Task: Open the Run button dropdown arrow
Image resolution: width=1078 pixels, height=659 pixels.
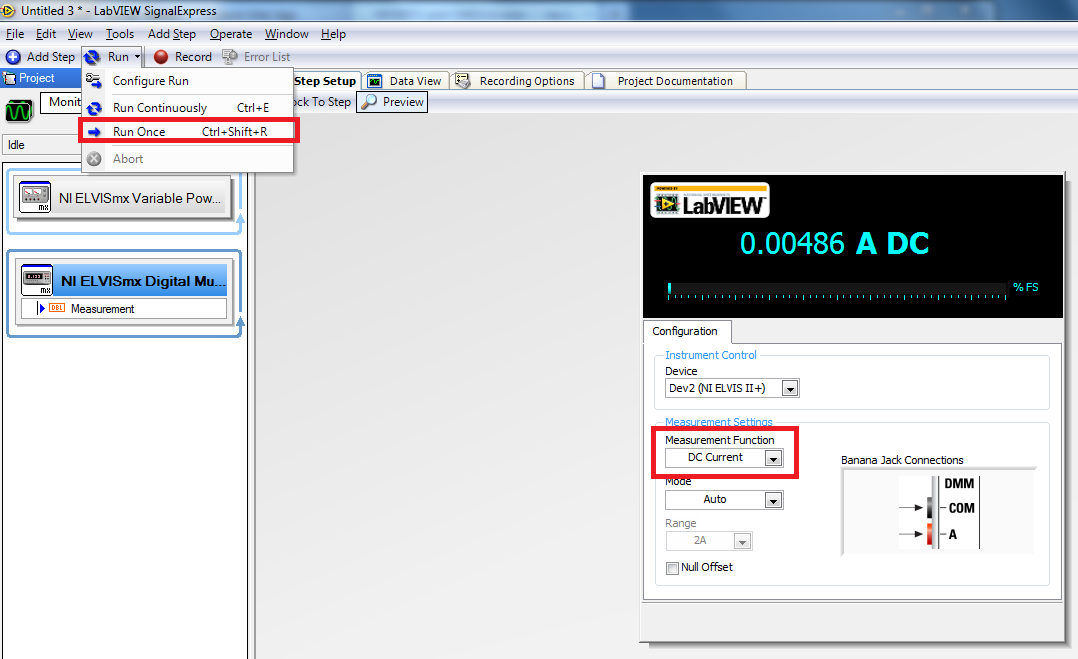Action: (138, 57)
